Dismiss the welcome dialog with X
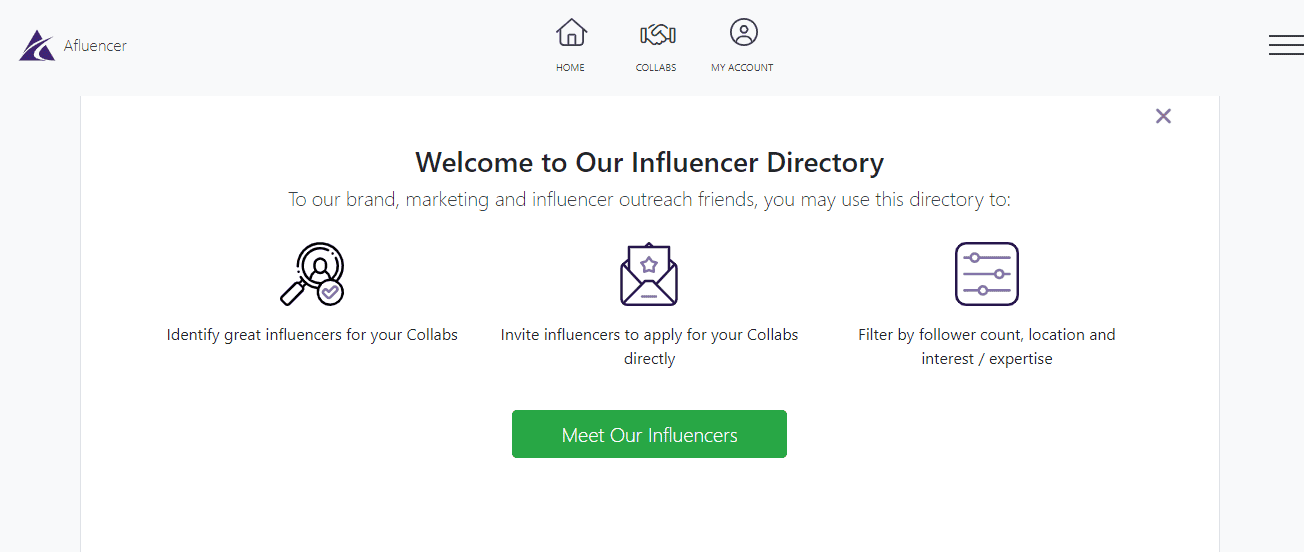 [1163, 116]
